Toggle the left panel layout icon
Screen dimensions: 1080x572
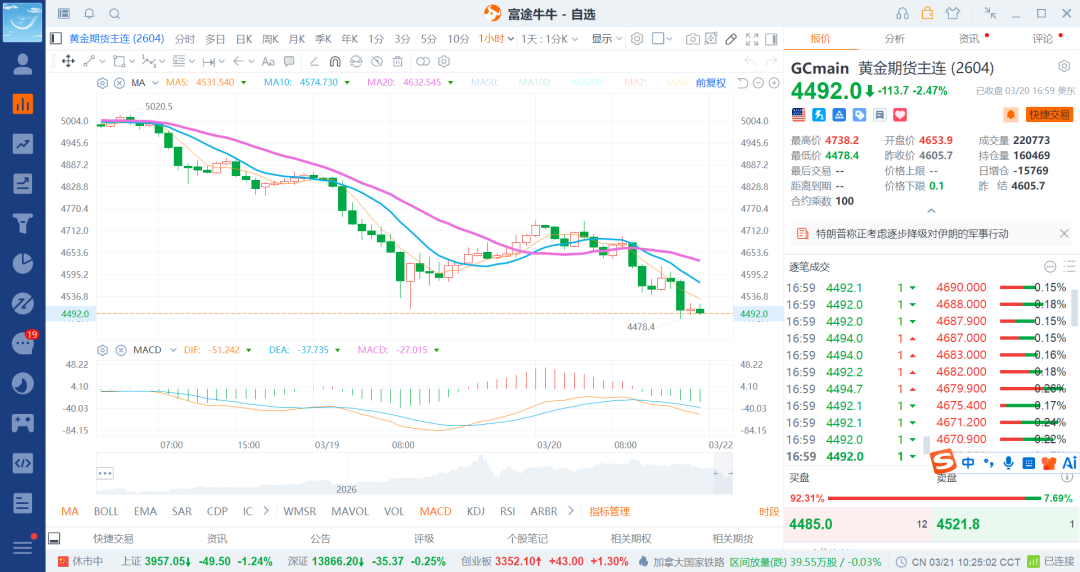56,39
